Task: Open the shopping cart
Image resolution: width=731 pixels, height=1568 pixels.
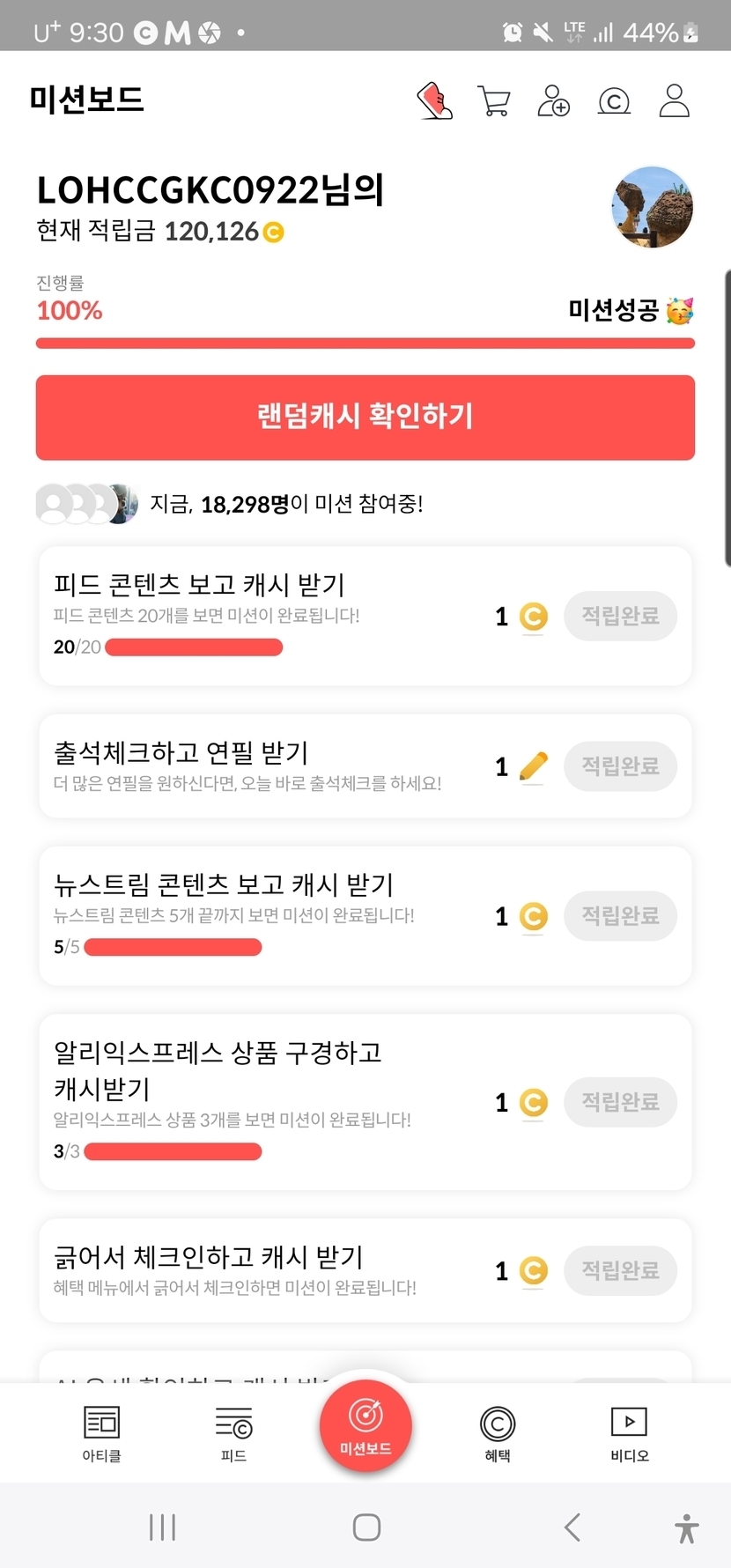Action: [493, 101]
